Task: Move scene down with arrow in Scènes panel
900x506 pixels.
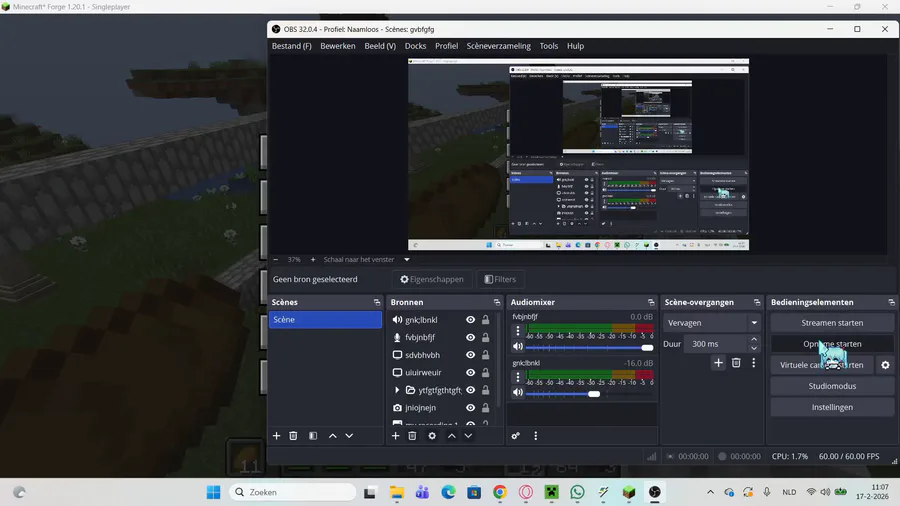Action: 349,436
